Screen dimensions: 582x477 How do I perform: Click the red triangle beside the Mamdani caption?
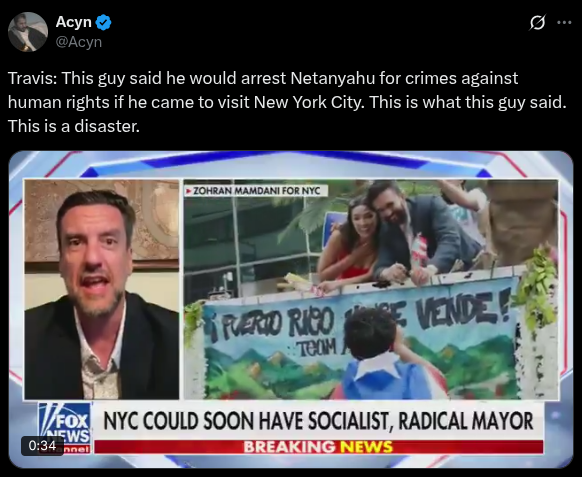point(189,191)
